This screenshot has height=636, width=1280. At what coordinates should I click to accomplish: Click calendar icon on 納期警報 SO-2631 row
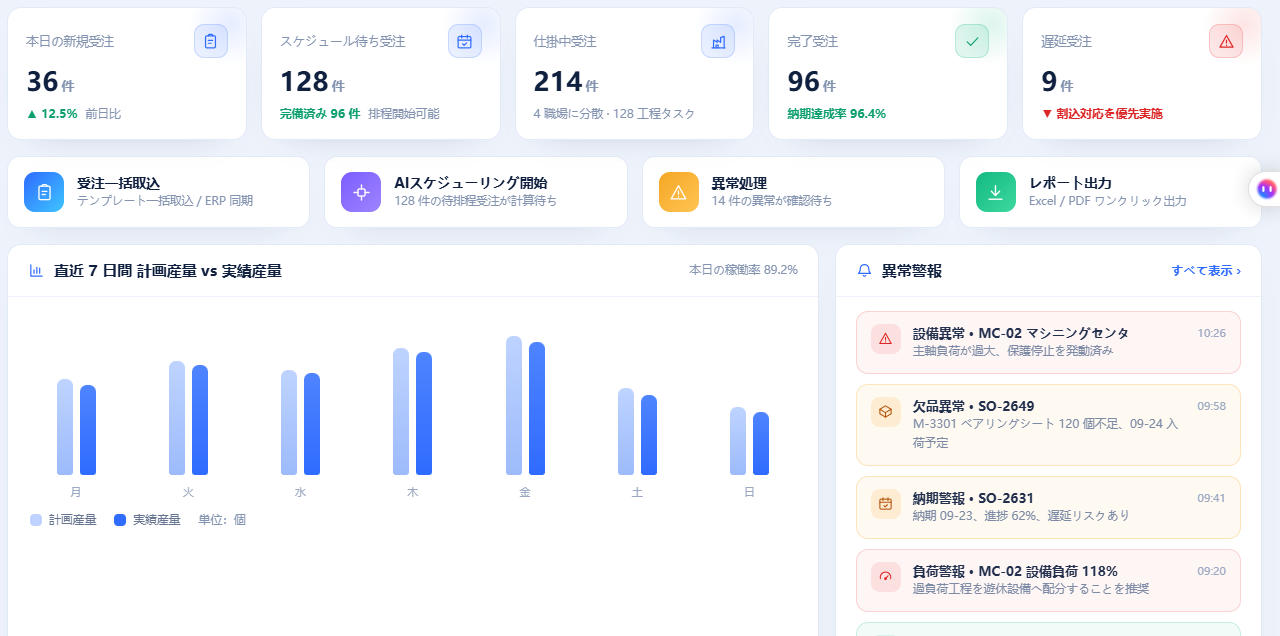885,504
